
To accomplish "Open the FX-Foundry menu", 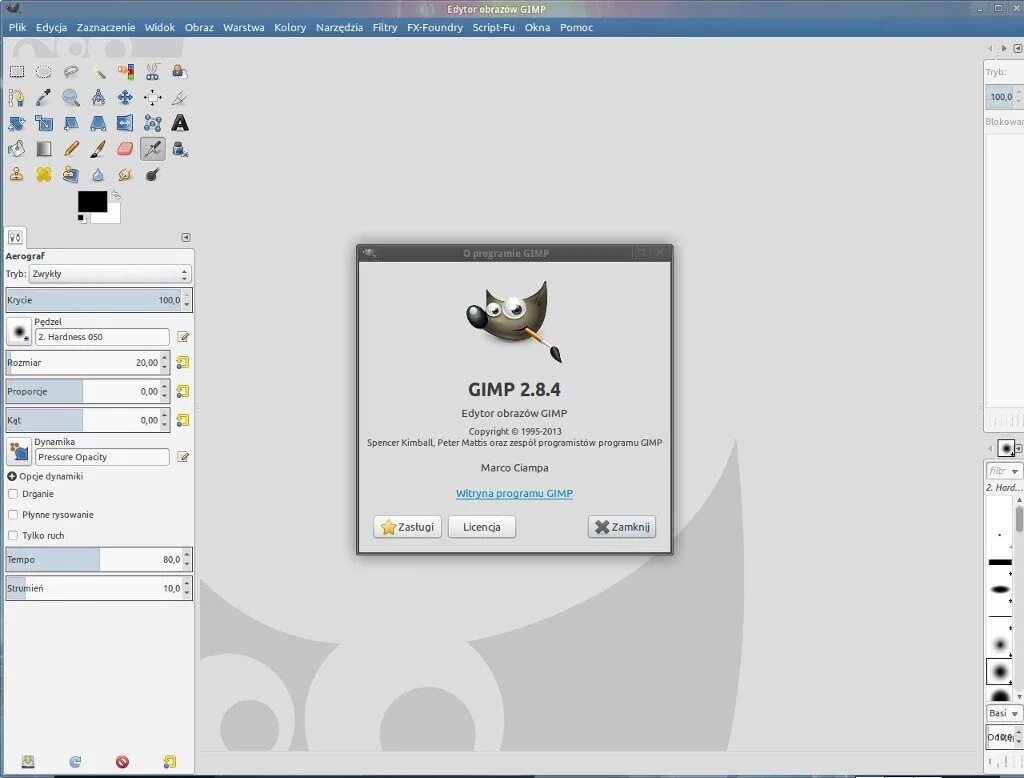I will coord(435,27).
